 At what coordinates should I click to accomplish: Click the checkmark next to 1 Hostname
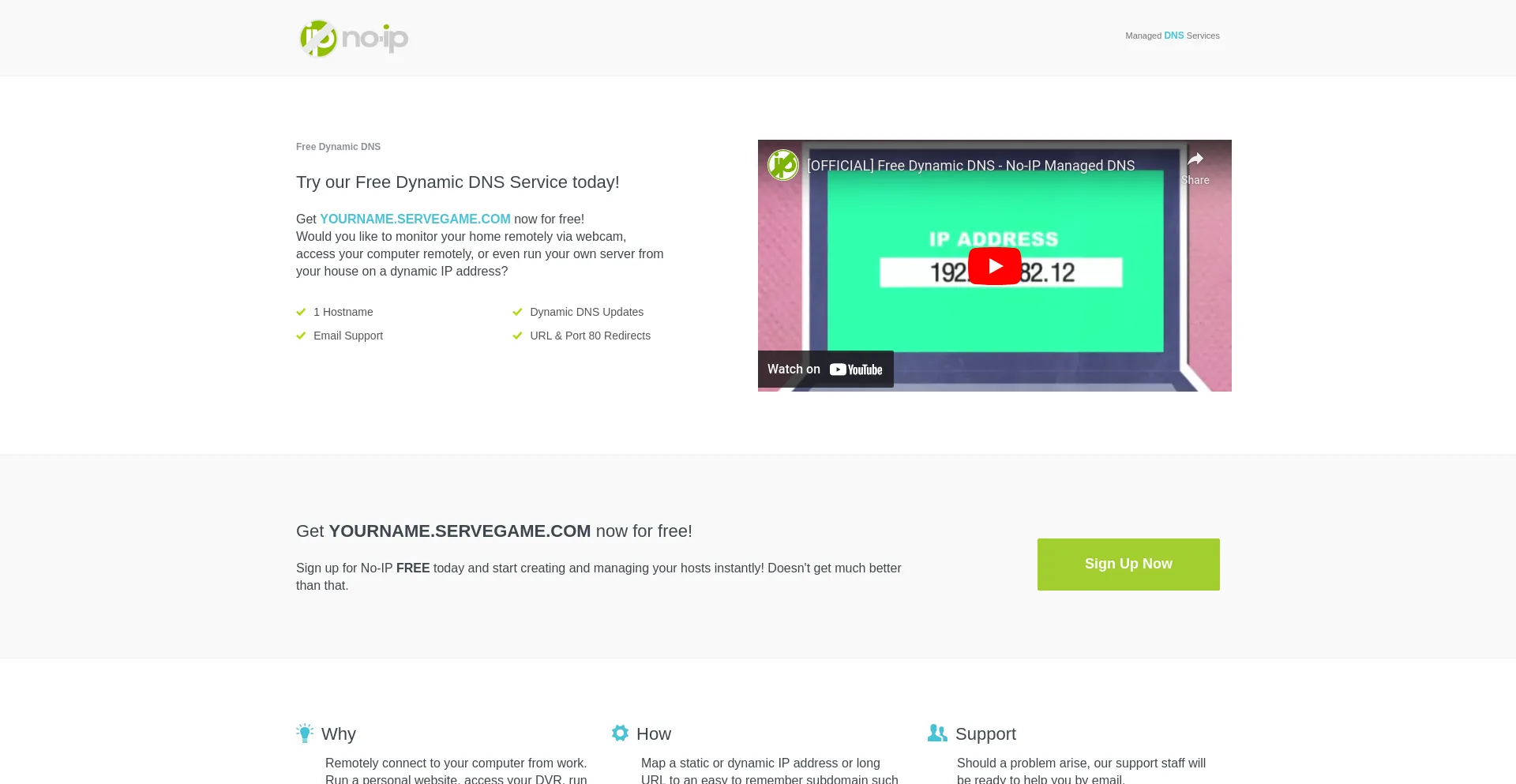(301, 312)
